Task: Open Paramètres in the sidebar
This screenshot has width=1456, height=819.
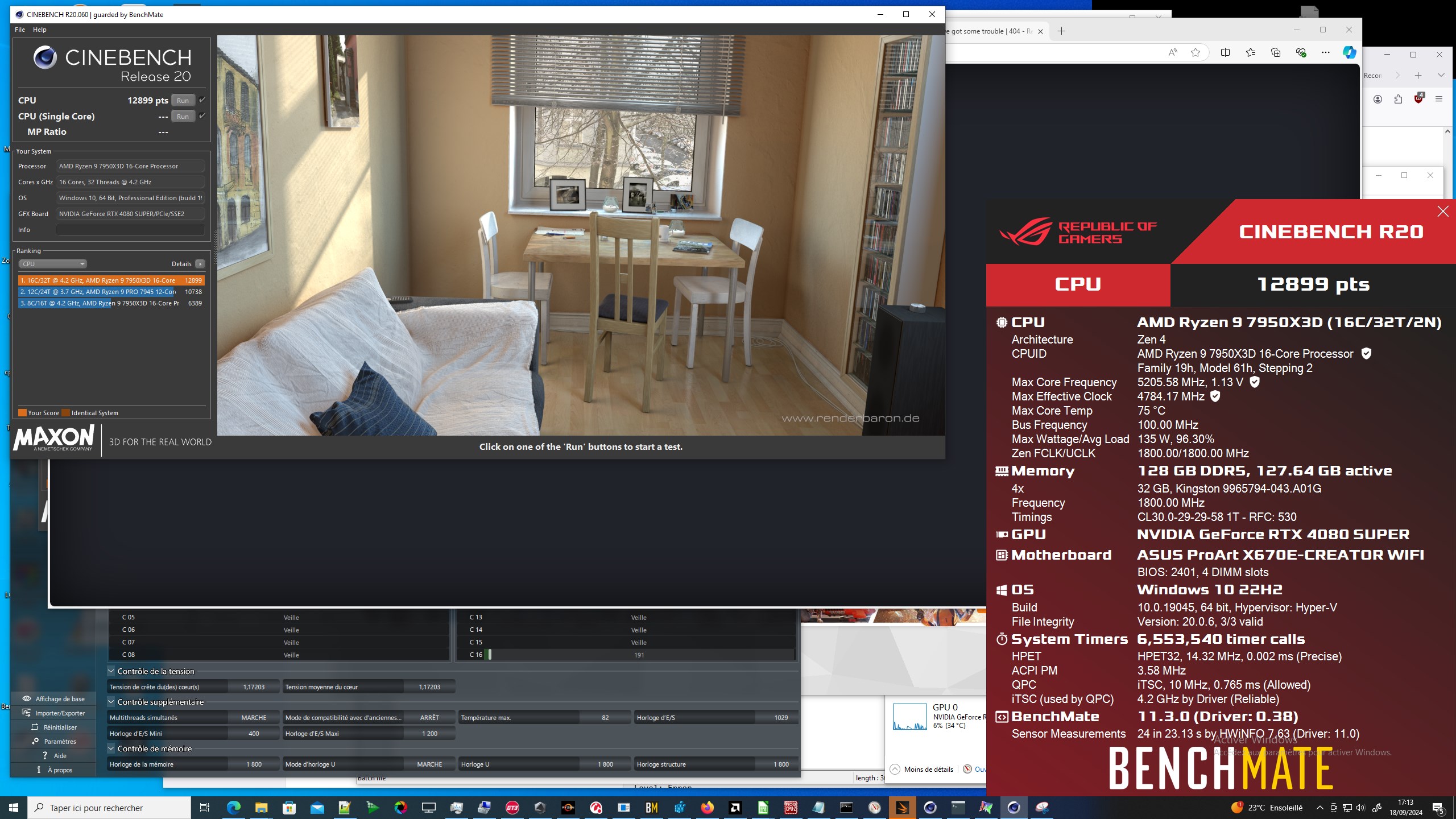Action: click(53, 742)
